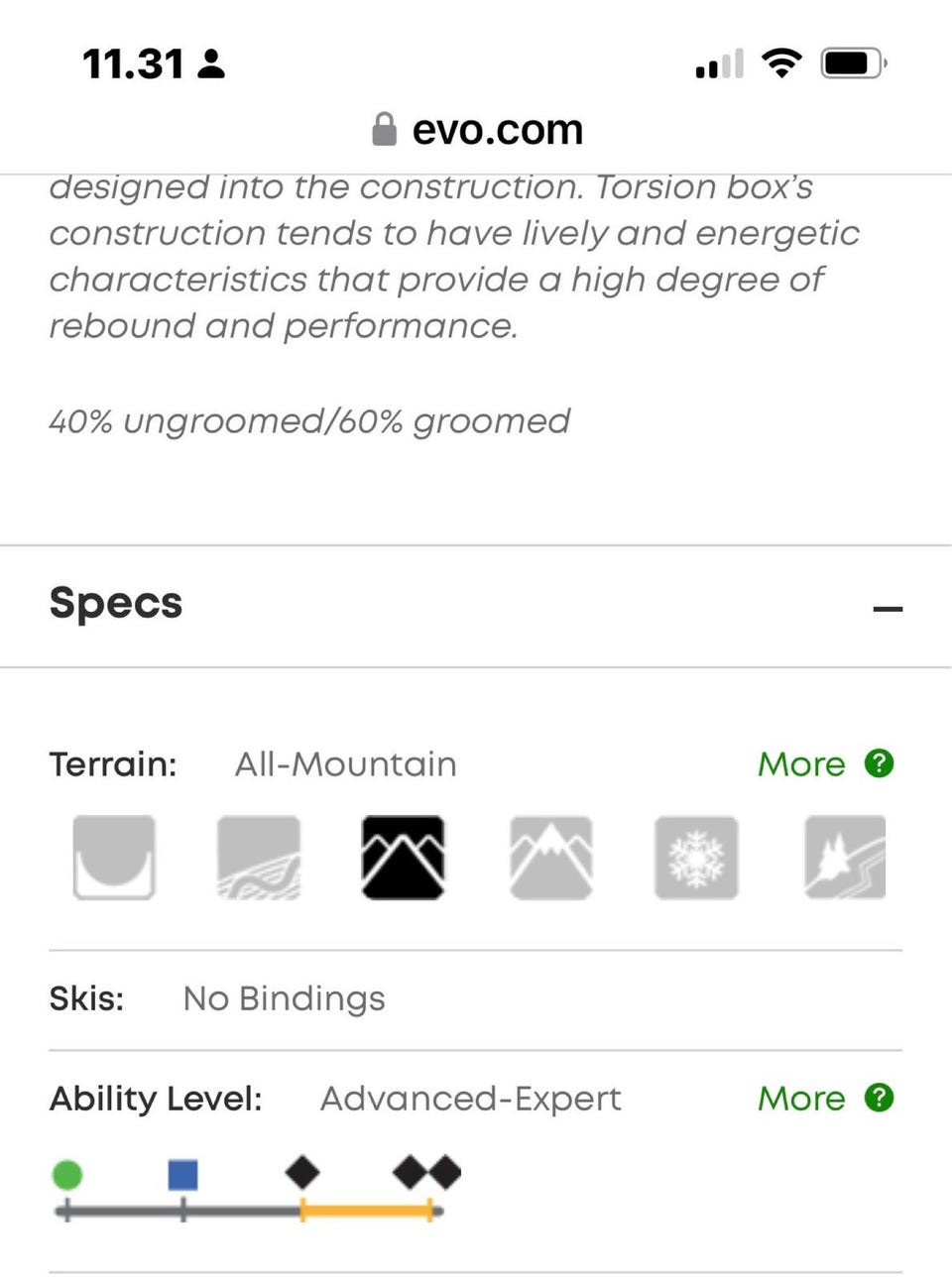952x1281 pixels.
Task: Select the halfpipe park terrain icon
Action: click(114, 858)
